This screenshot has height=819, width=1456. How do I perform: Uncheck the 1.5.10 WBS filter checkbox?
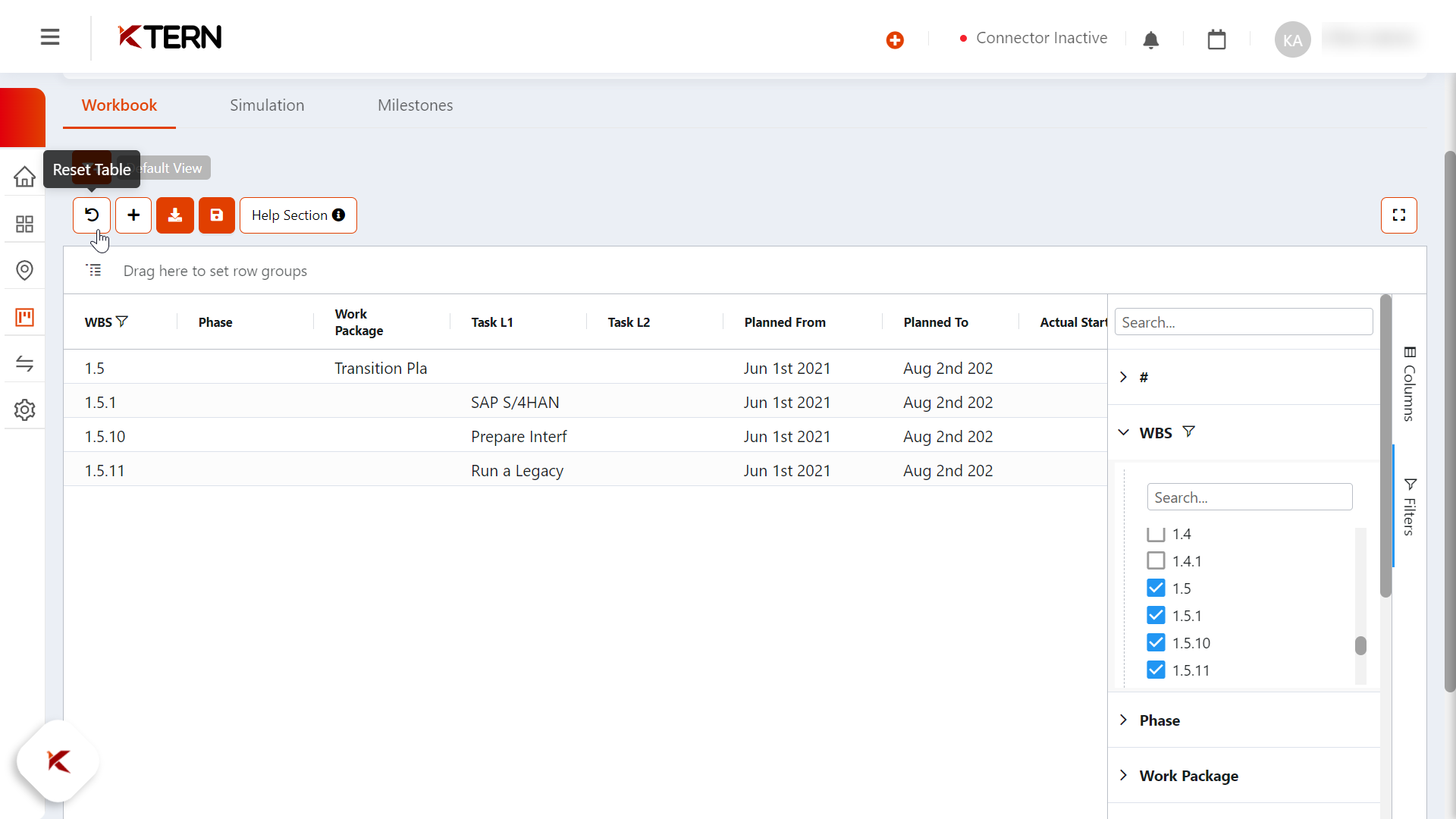tap(1156, 643)
